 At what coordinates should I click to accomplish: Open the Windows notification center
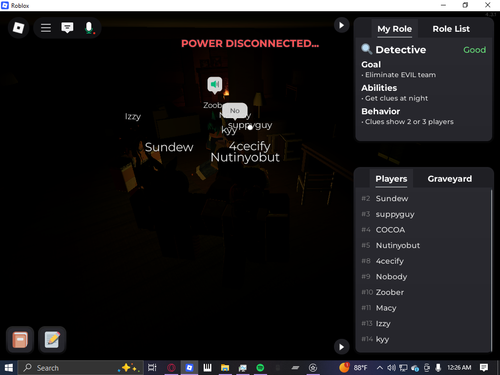pyautogui.click(x=484, y=368)
